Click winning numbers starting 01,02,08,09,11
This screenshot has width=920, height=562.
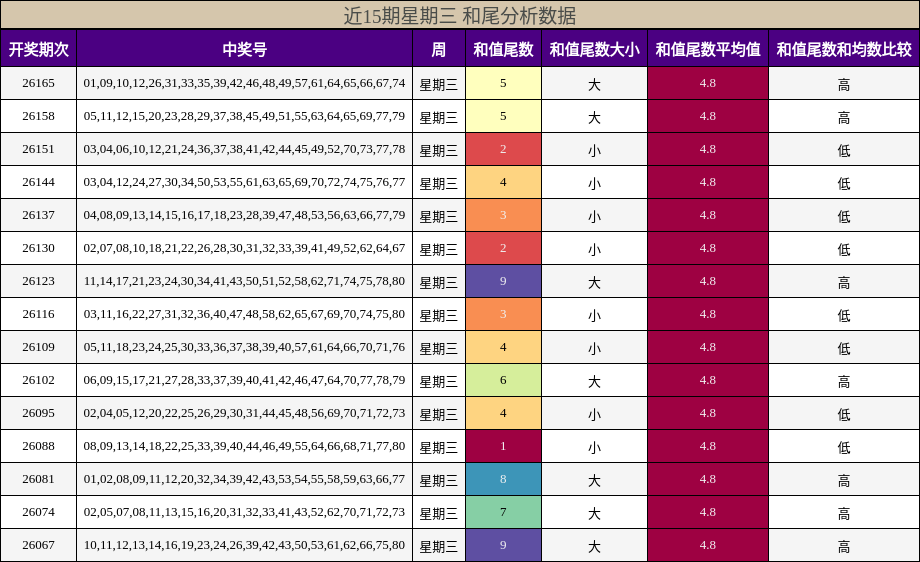tap(245, 479)
